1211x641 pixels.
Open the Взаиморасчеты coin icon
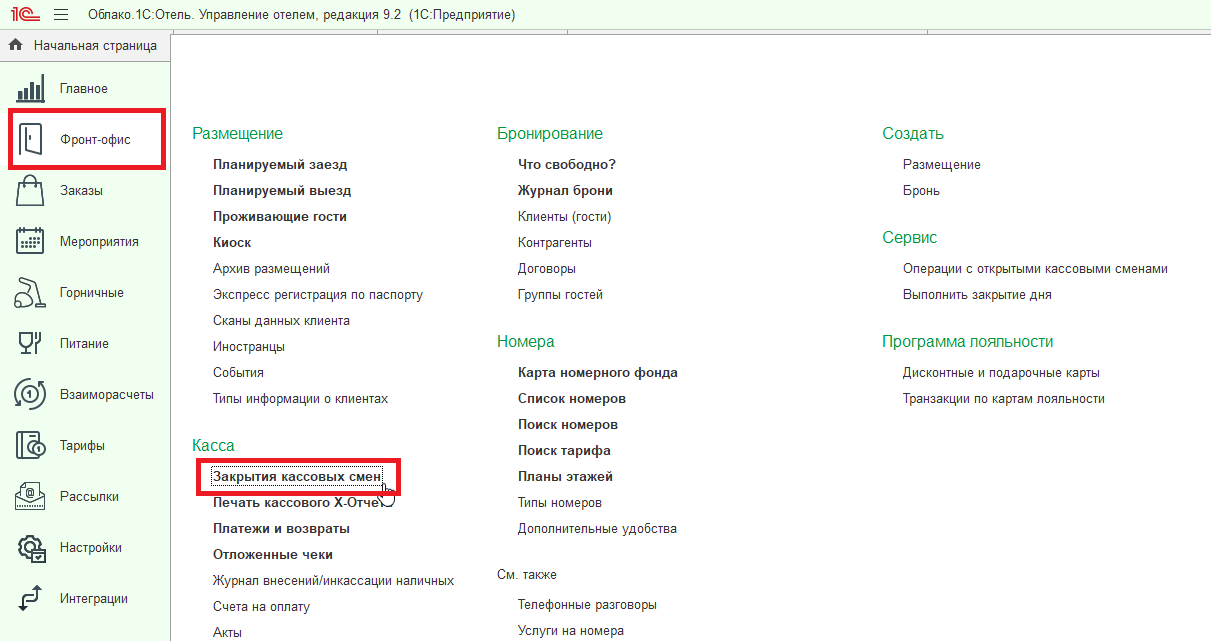(31, 395)
